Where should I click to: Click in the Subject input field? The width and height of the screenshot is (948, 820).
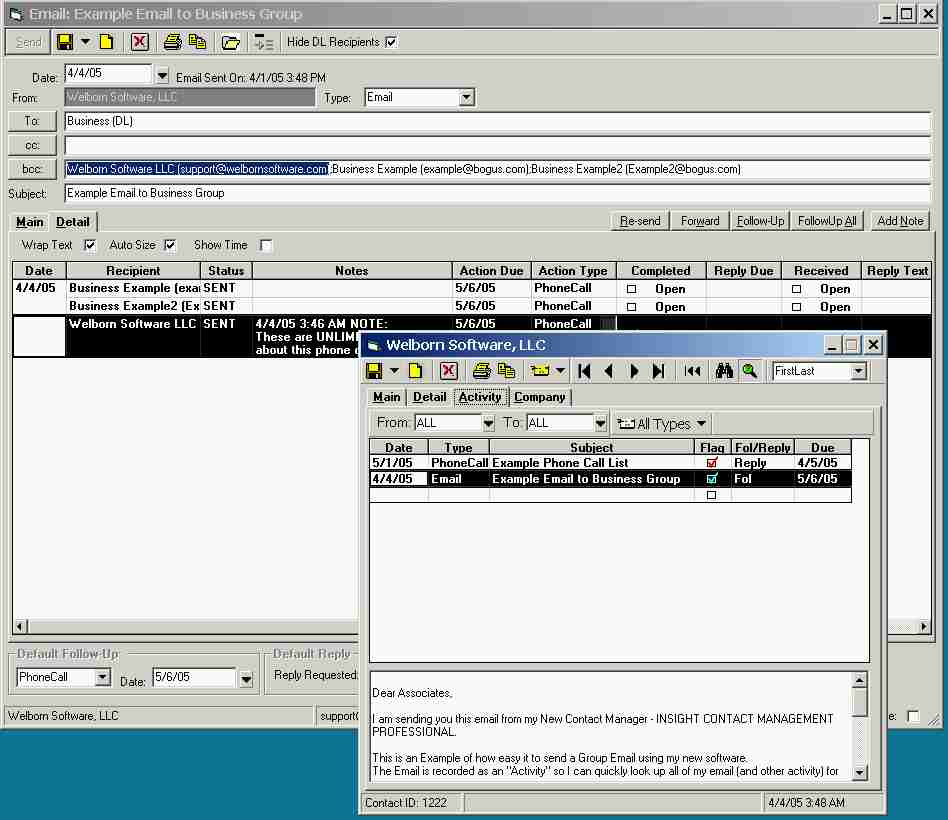pyautogui.click(x=497, y=193)
